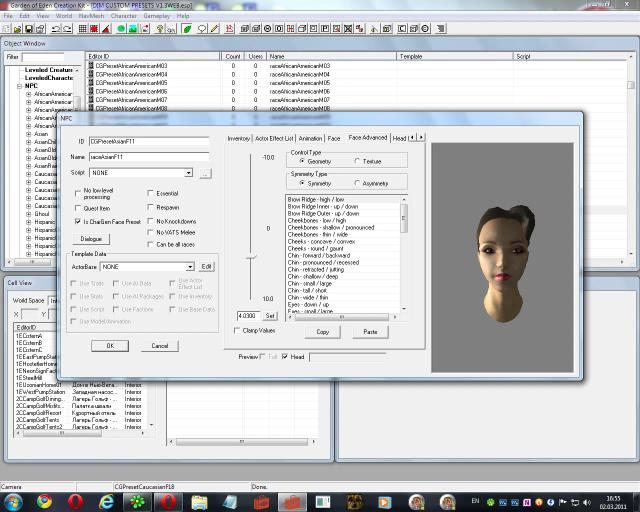
Task: Click the green circle toolbar icon
Action: click(121, 29)
